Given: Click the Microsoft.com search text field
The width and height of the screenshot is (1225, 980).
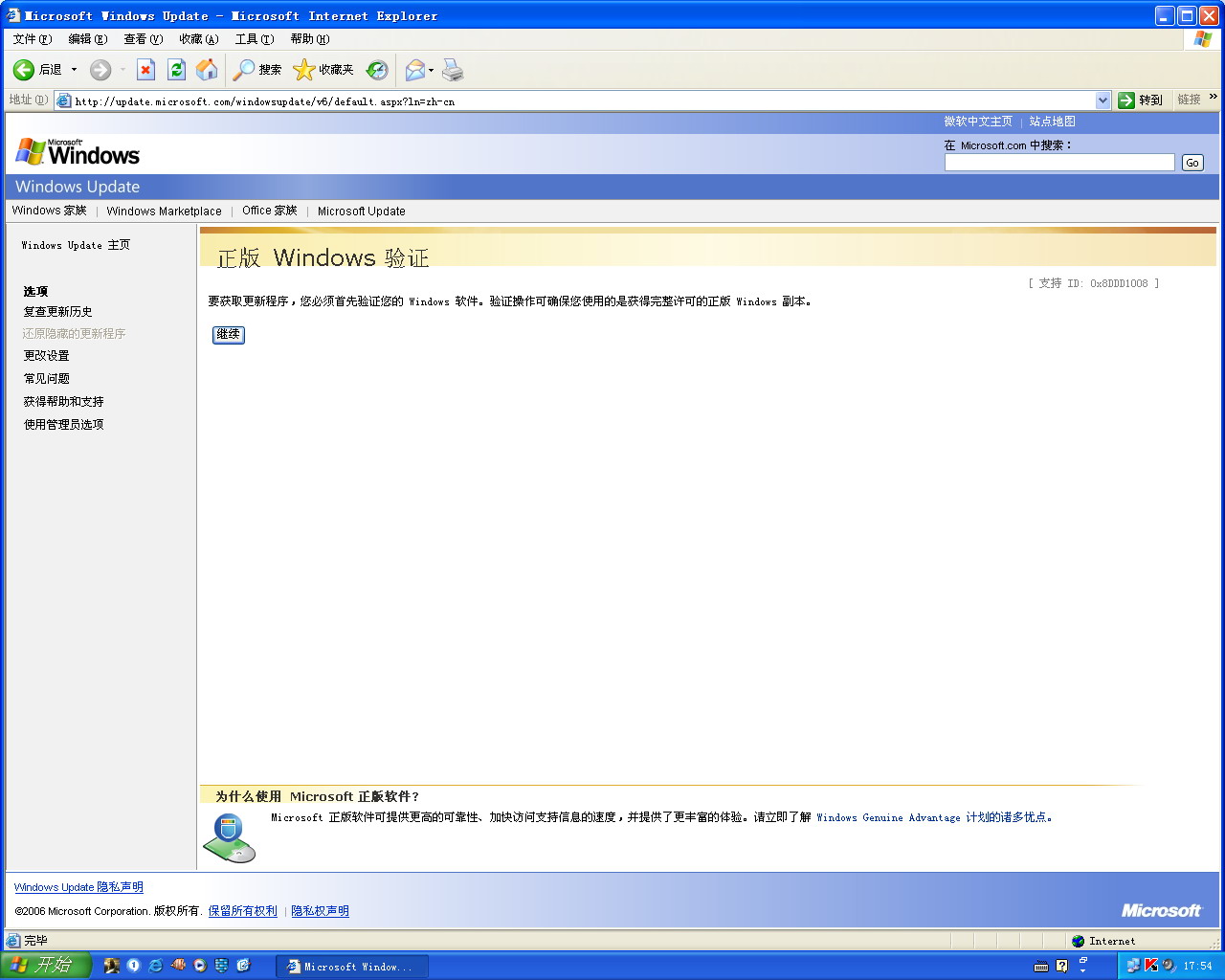Looking at the screenshot, I should pos(1059,163).
